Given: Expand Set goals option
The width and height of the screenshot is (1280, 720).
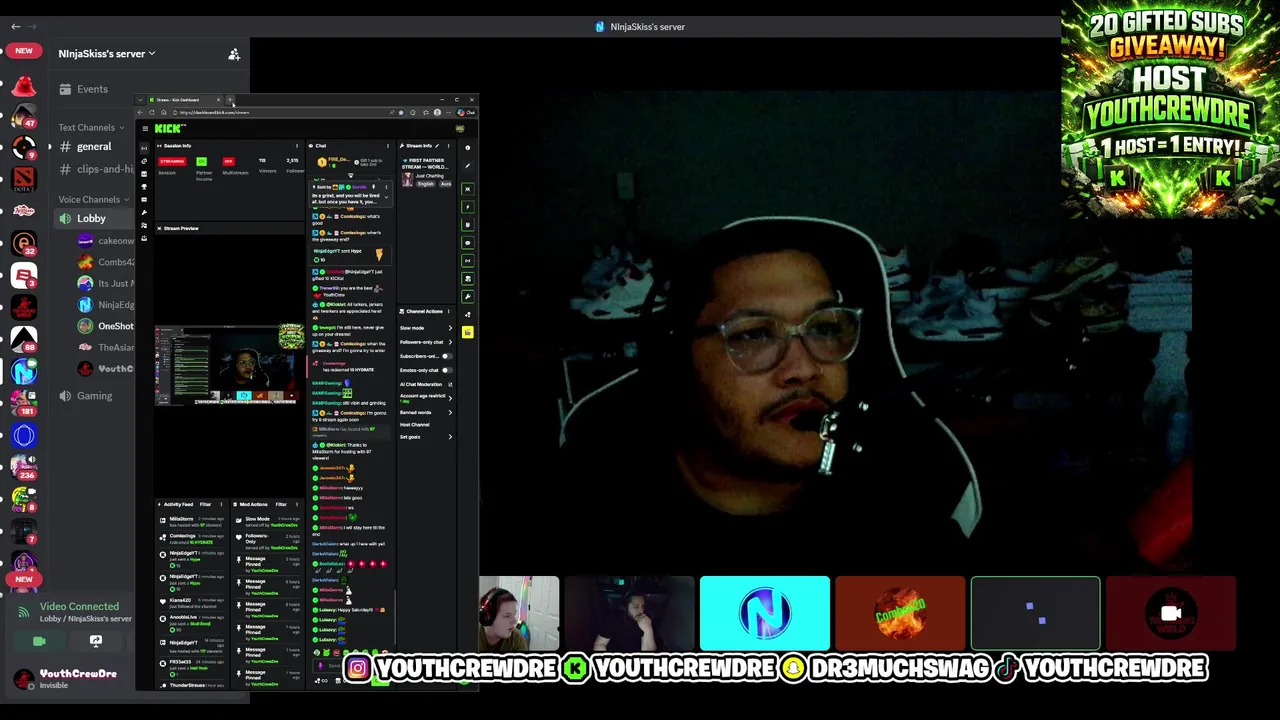Looking at the screenshot, I should pyautogui.click(x=426, y=437).
